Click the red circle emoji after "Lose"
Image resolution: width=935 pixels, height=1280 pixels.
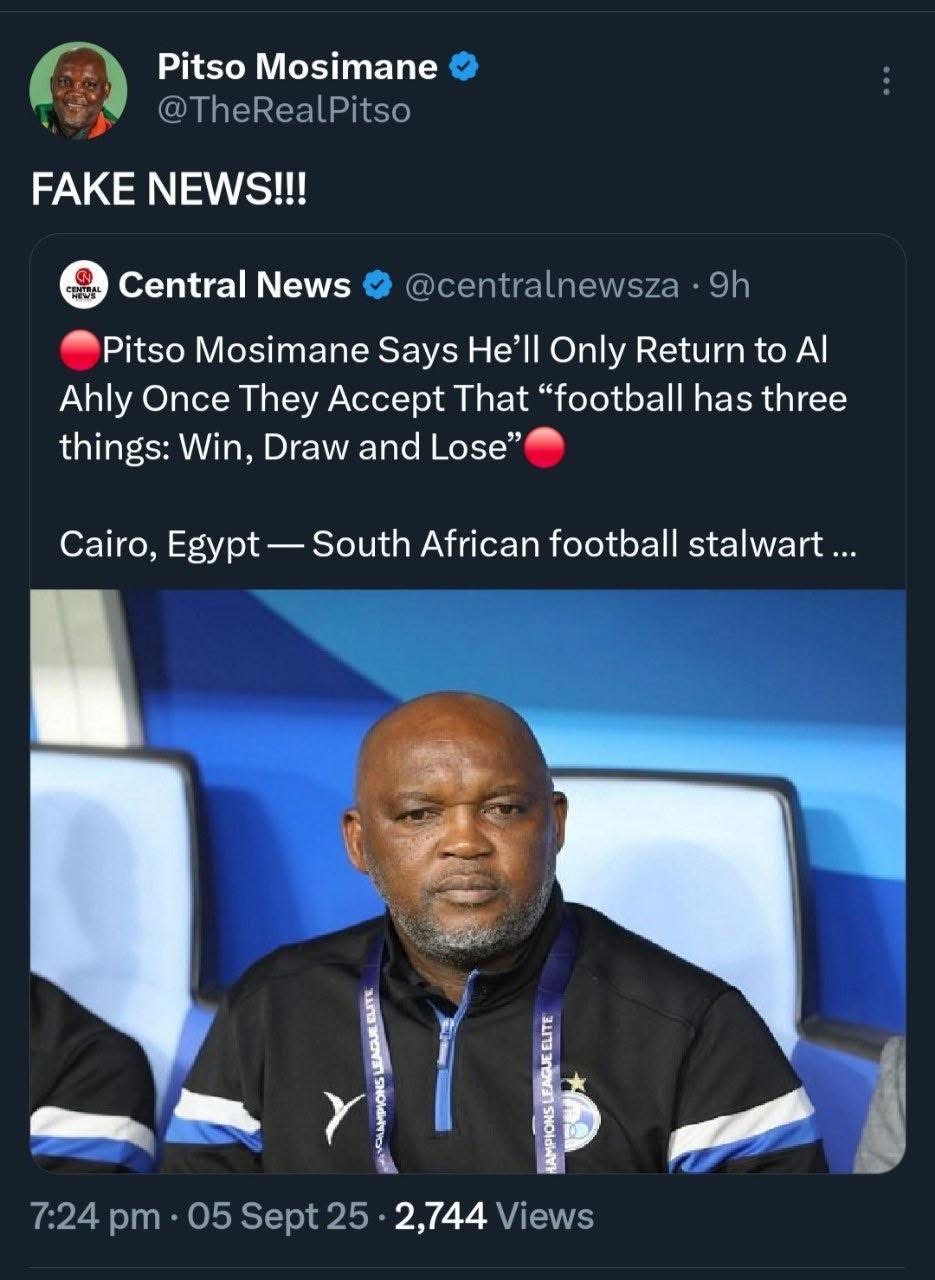[x=545, y=449]
